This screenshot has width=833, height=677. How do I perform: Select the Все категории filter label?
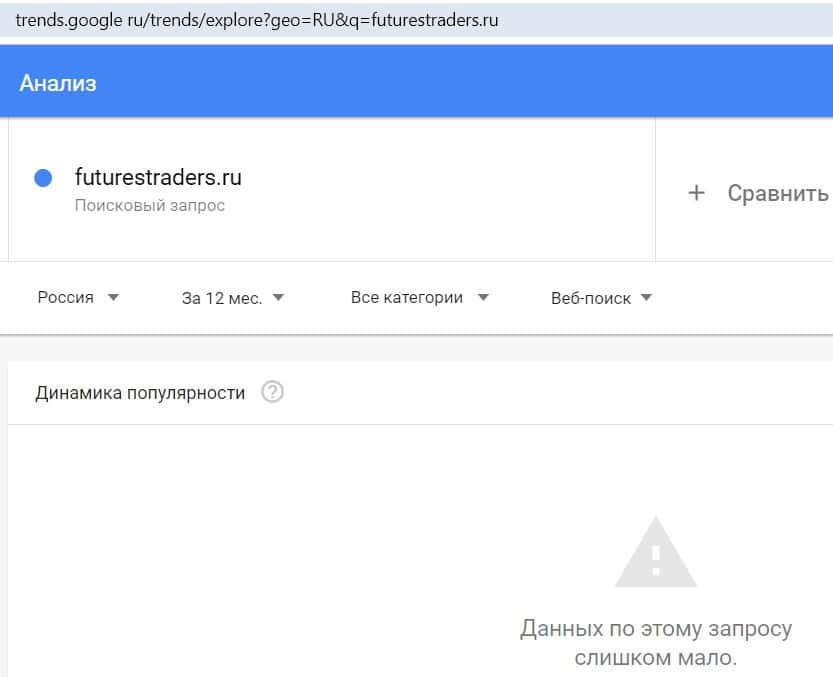tap(407, 297)
